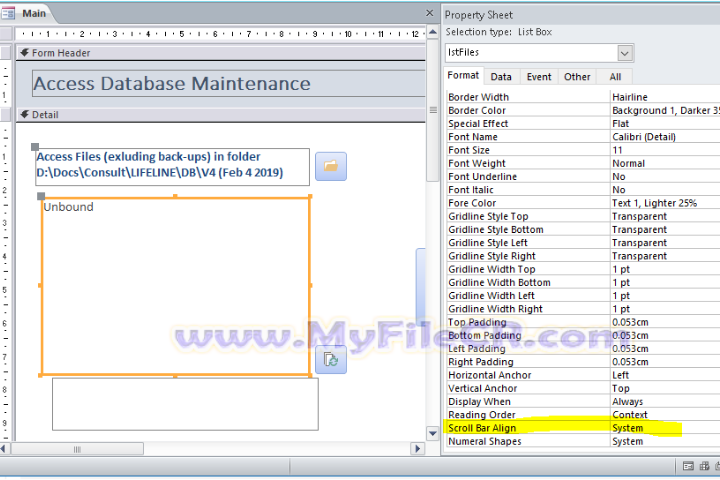The image size is (720, 480).
Task: Click the Border Color property value
Action: click(x=665, y=110)
